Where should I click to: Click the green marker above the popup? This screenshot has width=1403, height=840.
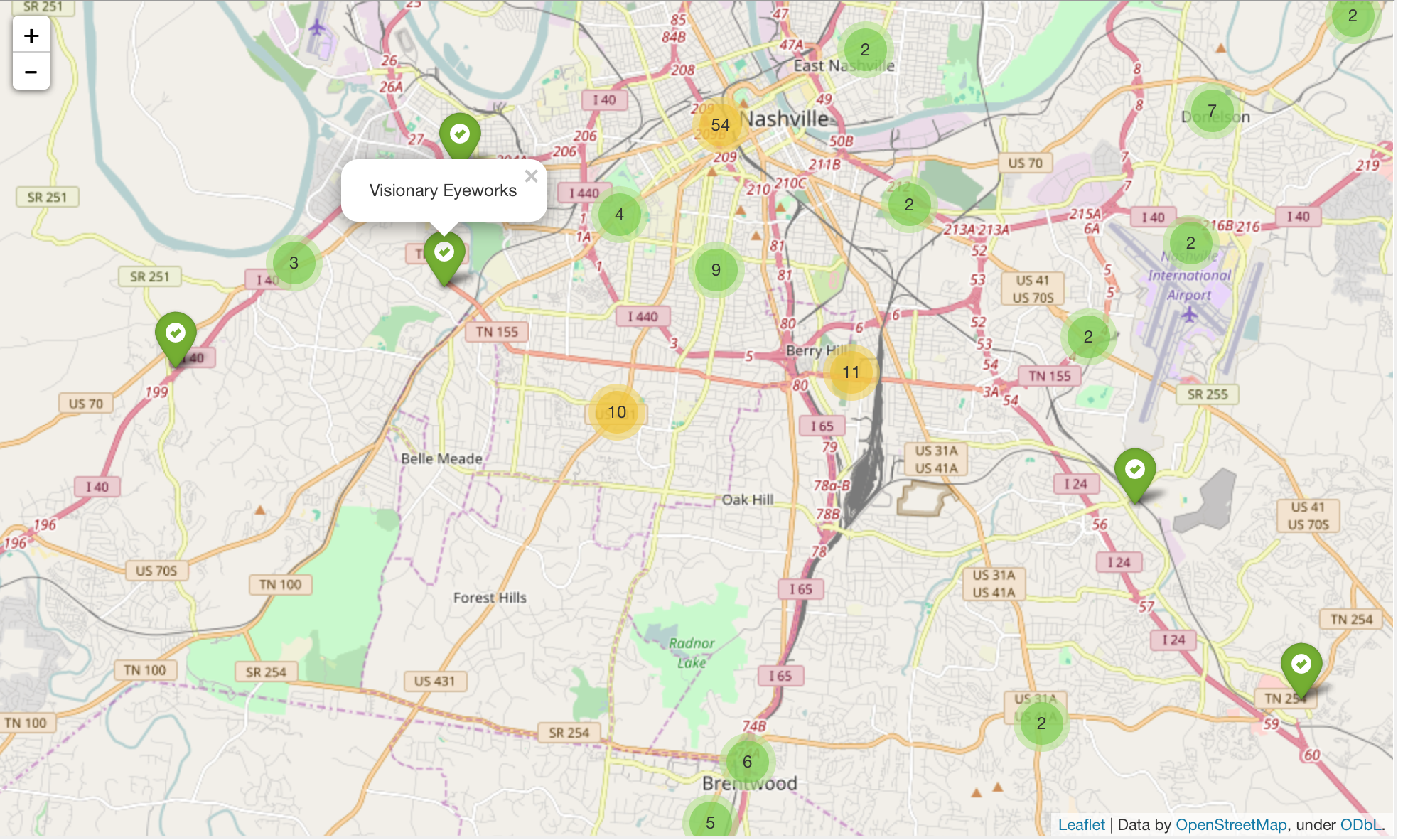pyautogui.click(x=460, y=136)
